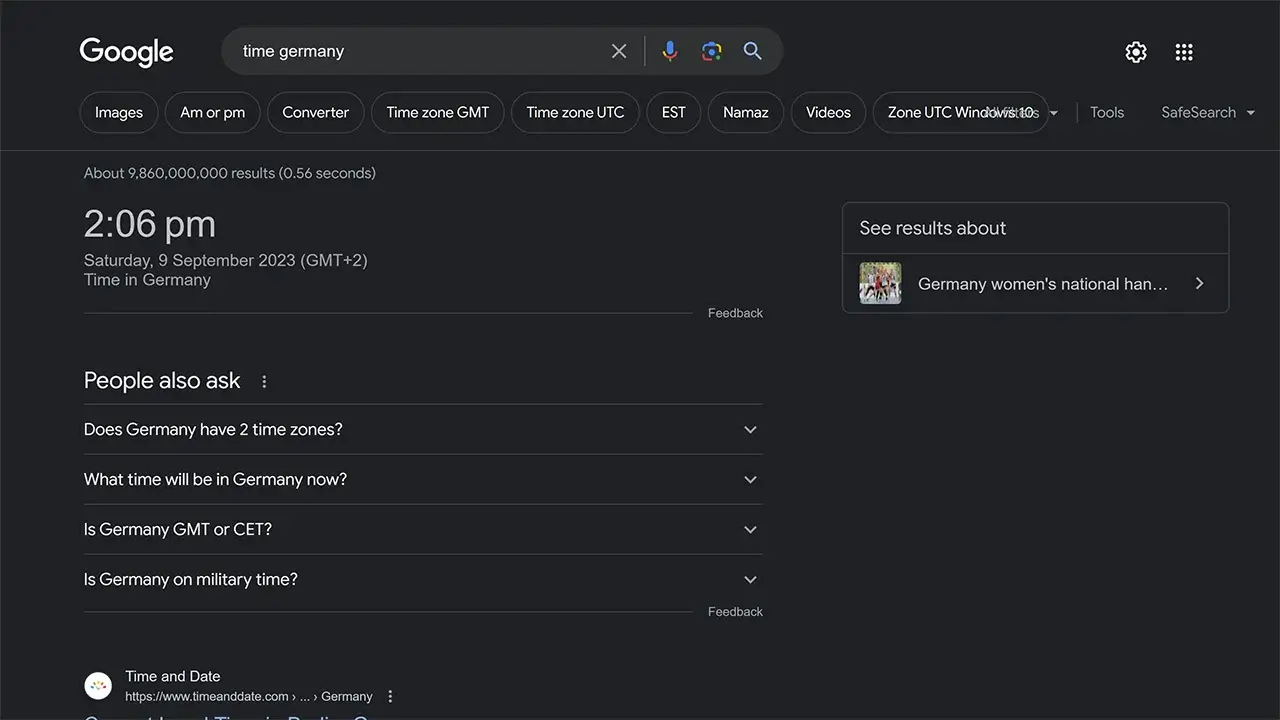1280x720 pixels.
Task: Click the 'People also ask' heading
Action: [x=162, y=381]
